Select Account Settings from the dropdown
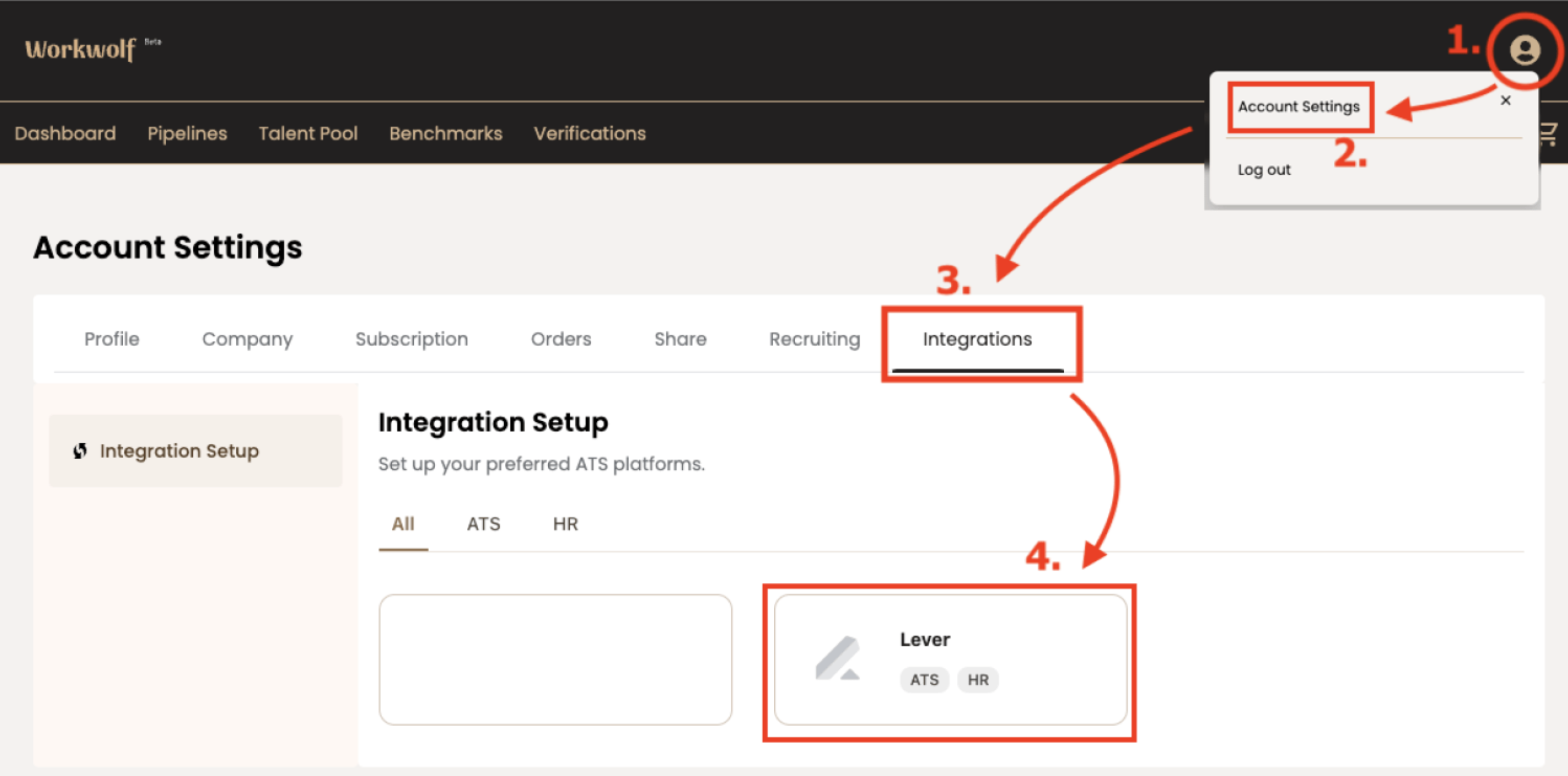The width and height of the screenshot is (1568, 776). [x=1298, y=107]
